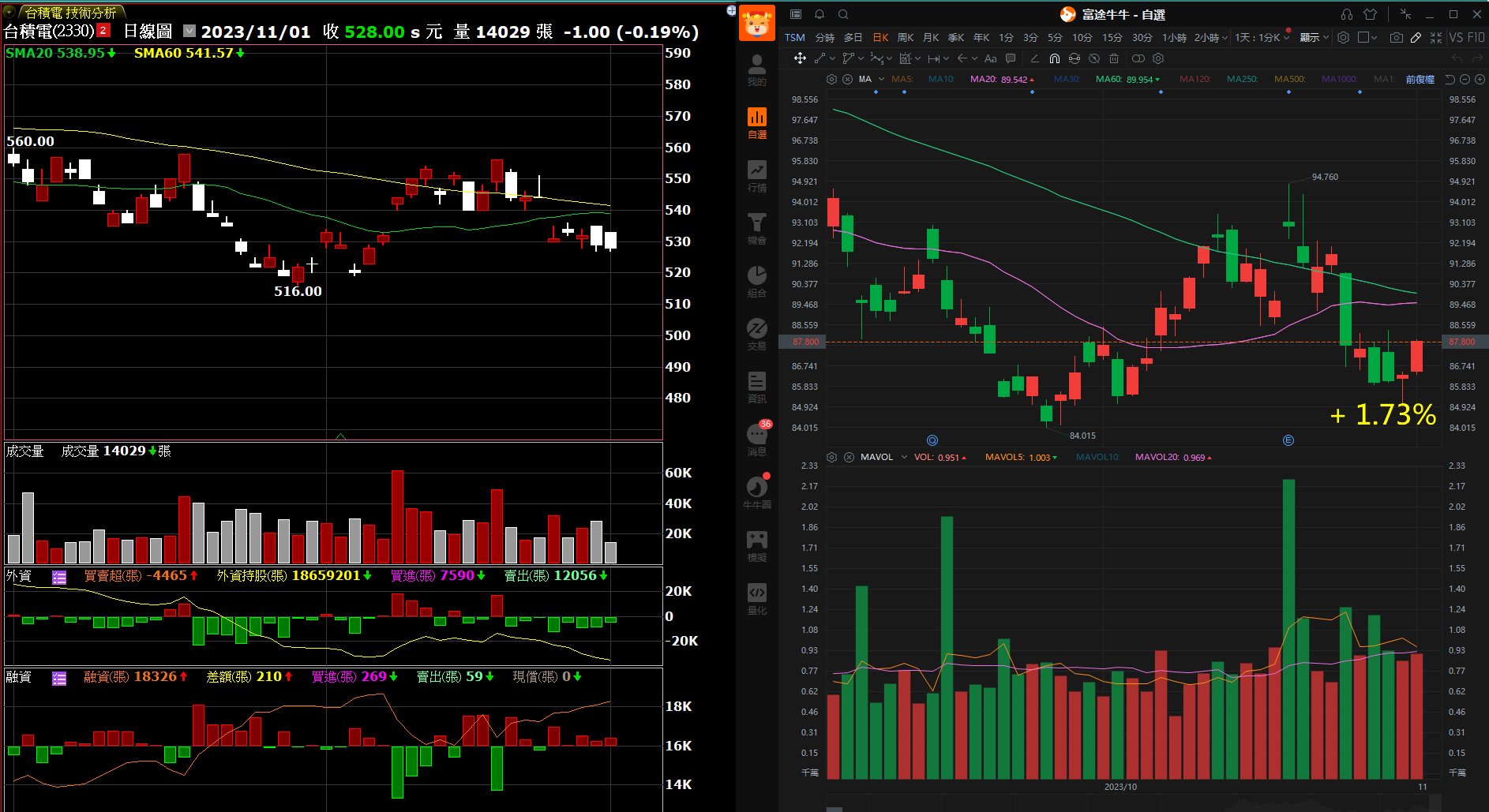
Task: Toggle the list layout icon in Futu title bar
Action: click(796, 14)
